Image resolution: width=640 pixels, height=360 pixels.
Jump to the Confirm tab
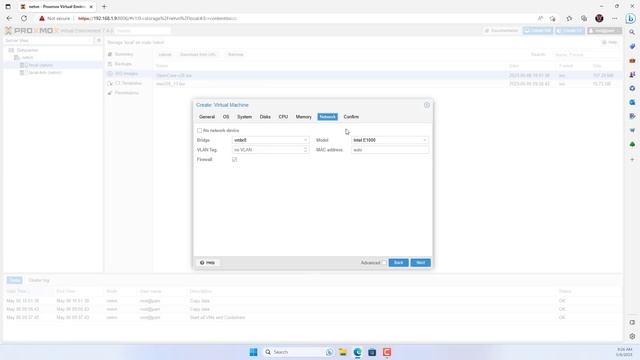pos(351,117)
